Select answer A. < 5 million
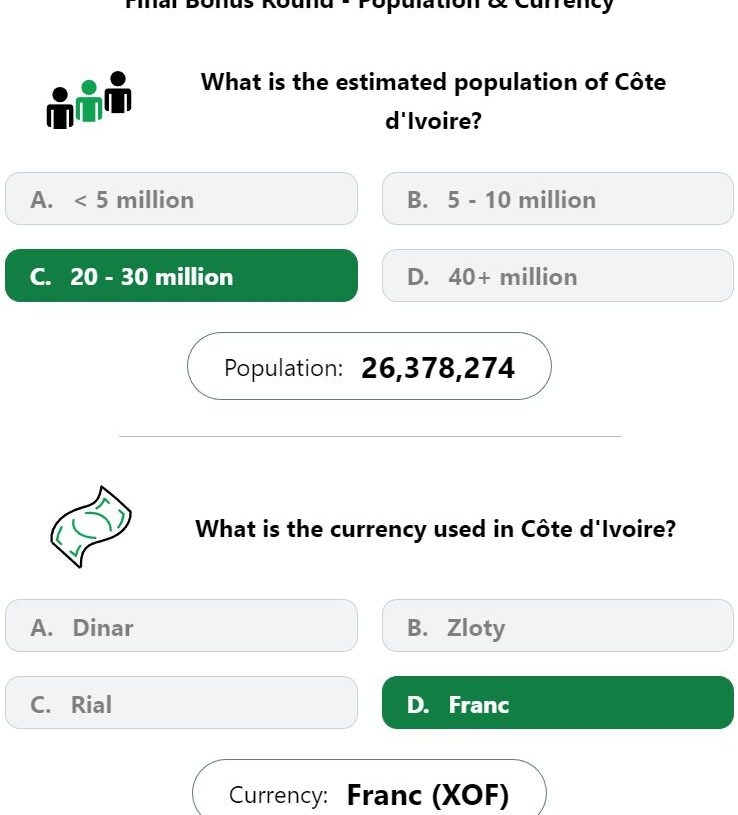This screenshot has width=738, height=815. (181, 199)
